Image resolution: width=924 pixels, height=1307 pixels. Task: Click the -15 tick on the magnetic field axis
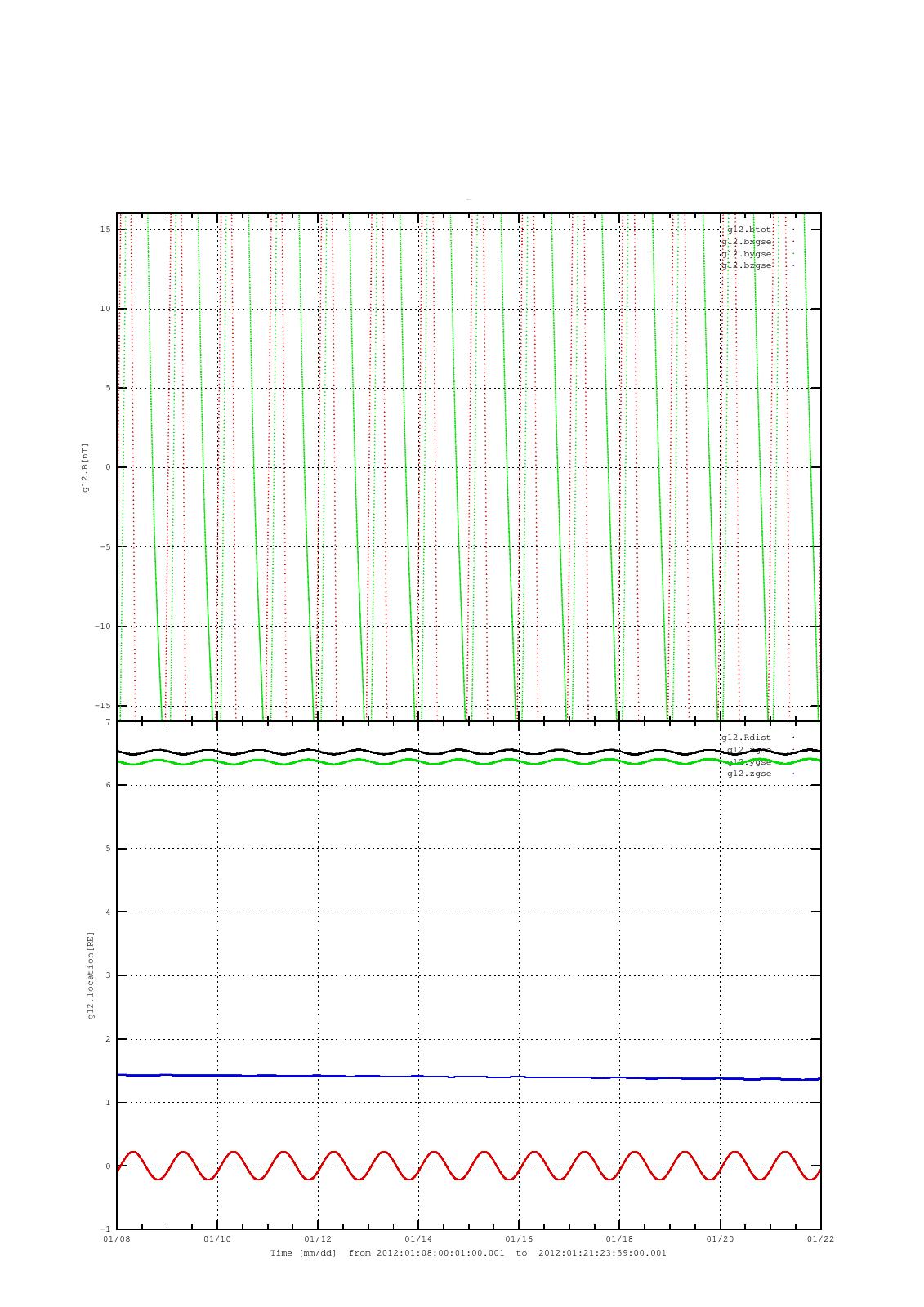point(103,706)
